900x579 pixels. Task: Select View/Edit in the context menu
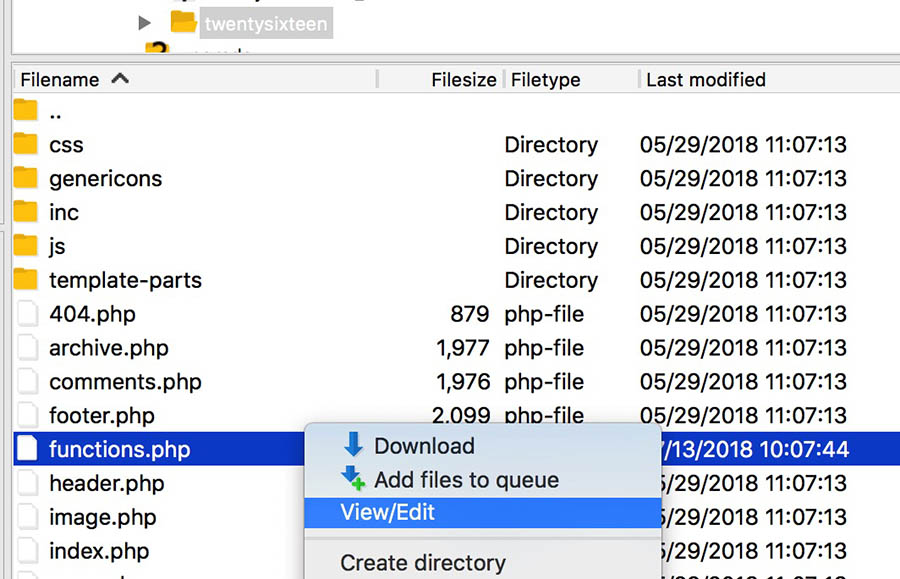(387, 513)
